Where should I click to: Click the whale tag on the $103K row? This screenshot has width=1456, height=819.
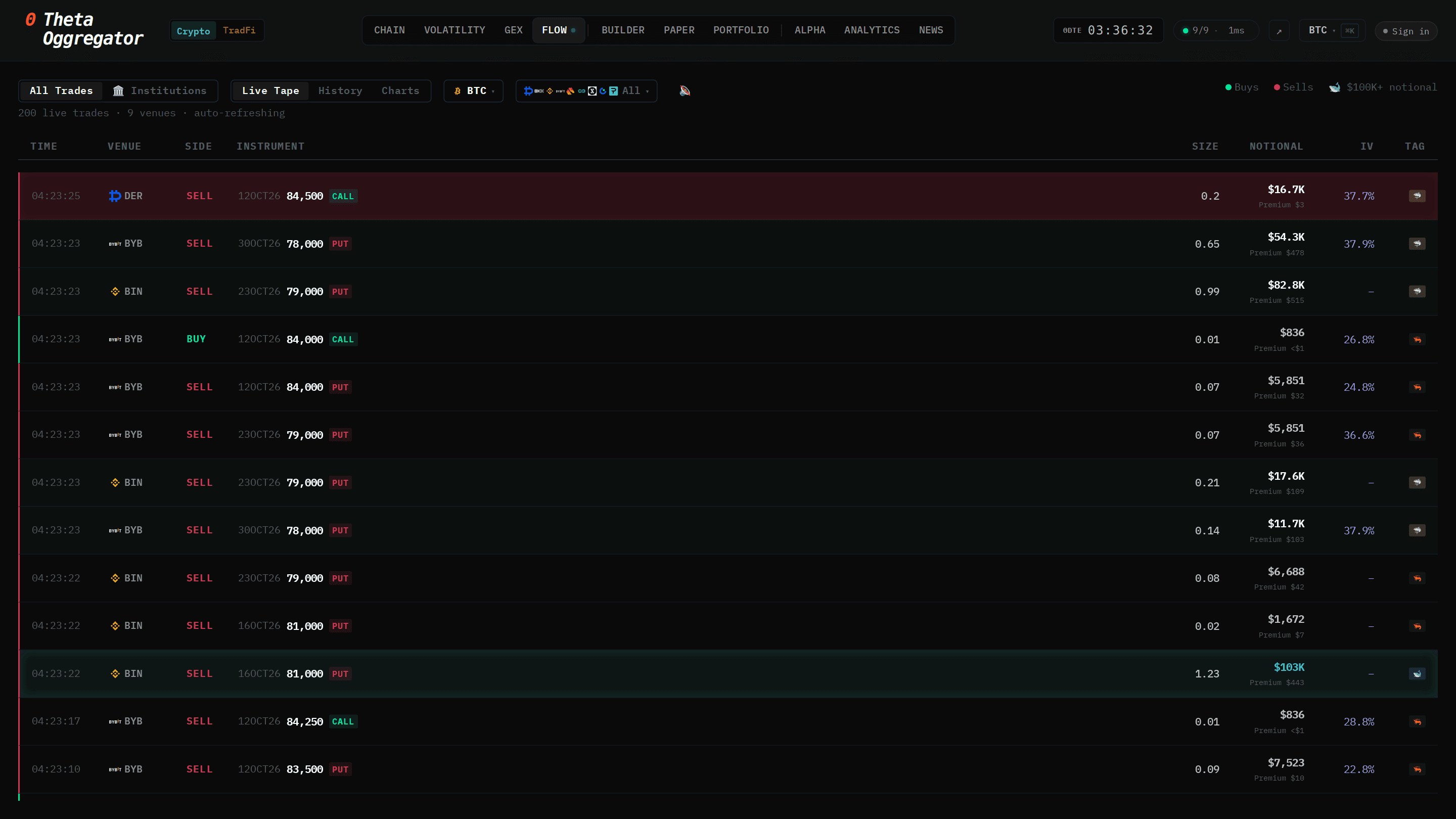tap(1417, 674)
